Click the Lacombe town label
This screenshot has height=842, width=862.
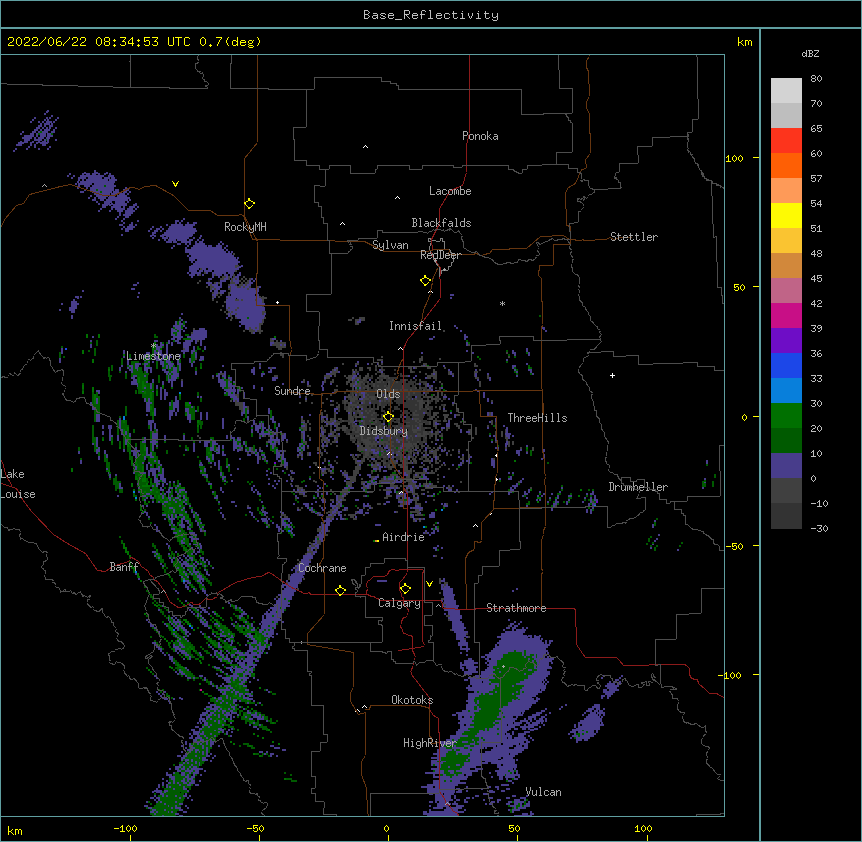click(x=450, y=191)
